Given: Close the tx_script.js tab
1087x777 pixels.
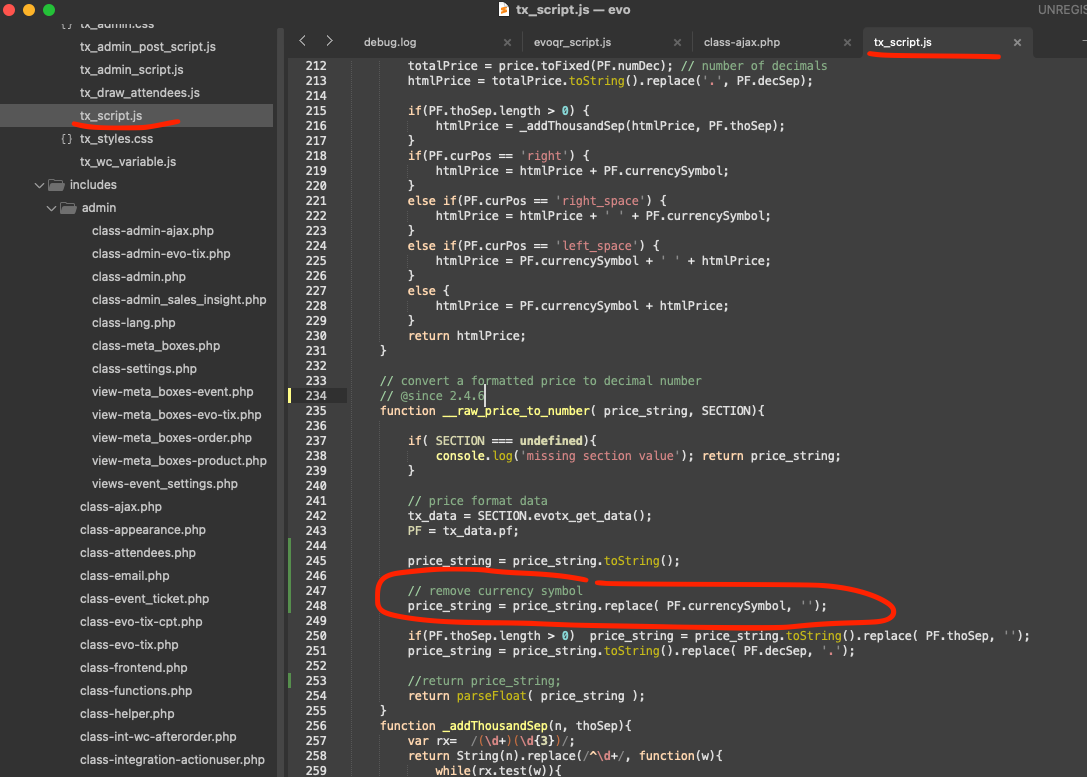Looking at the screenshot, I should click(1017, 43).
